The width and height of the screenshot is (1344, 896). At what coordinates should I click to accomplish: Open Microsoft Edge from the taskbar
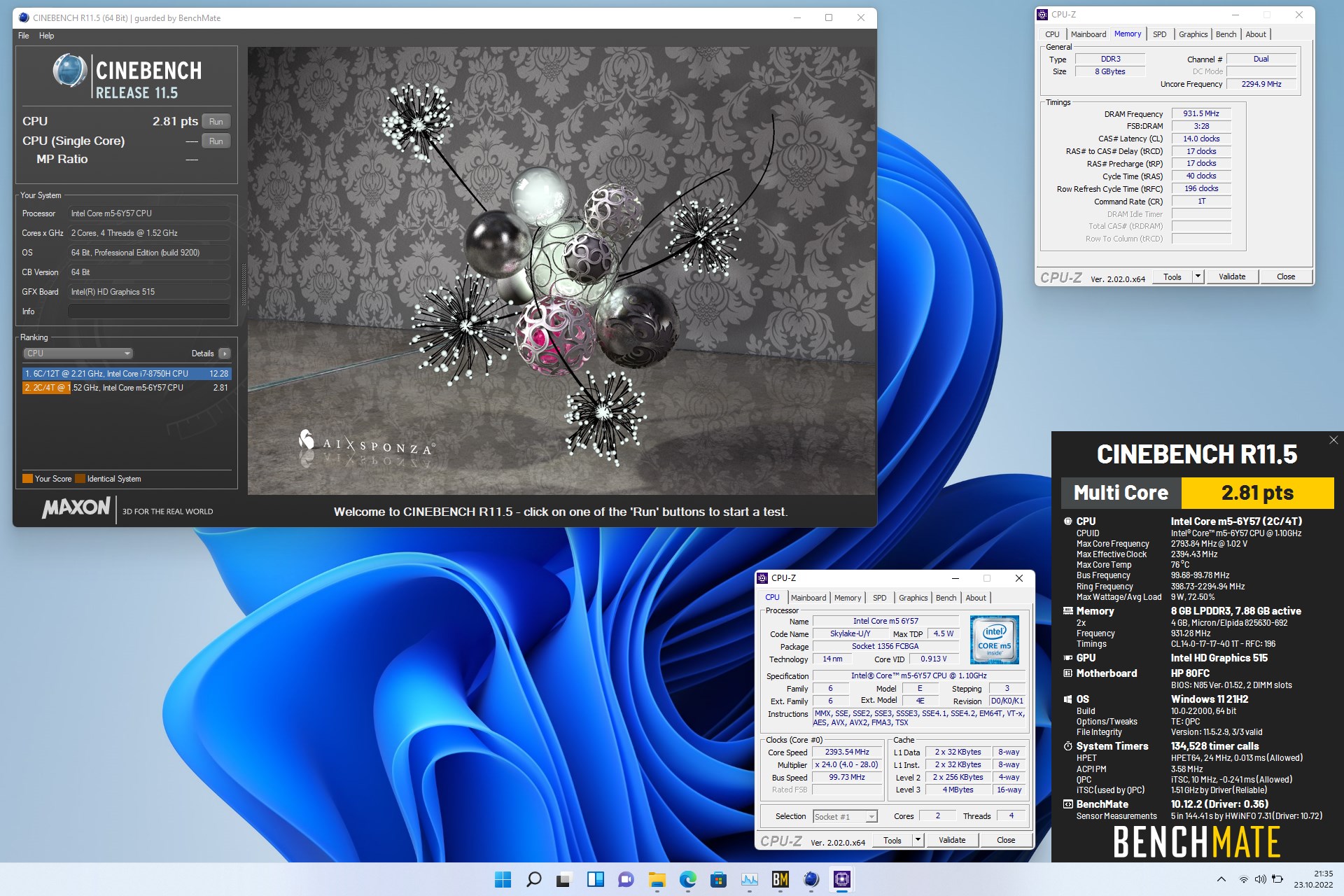pos(687,879)
